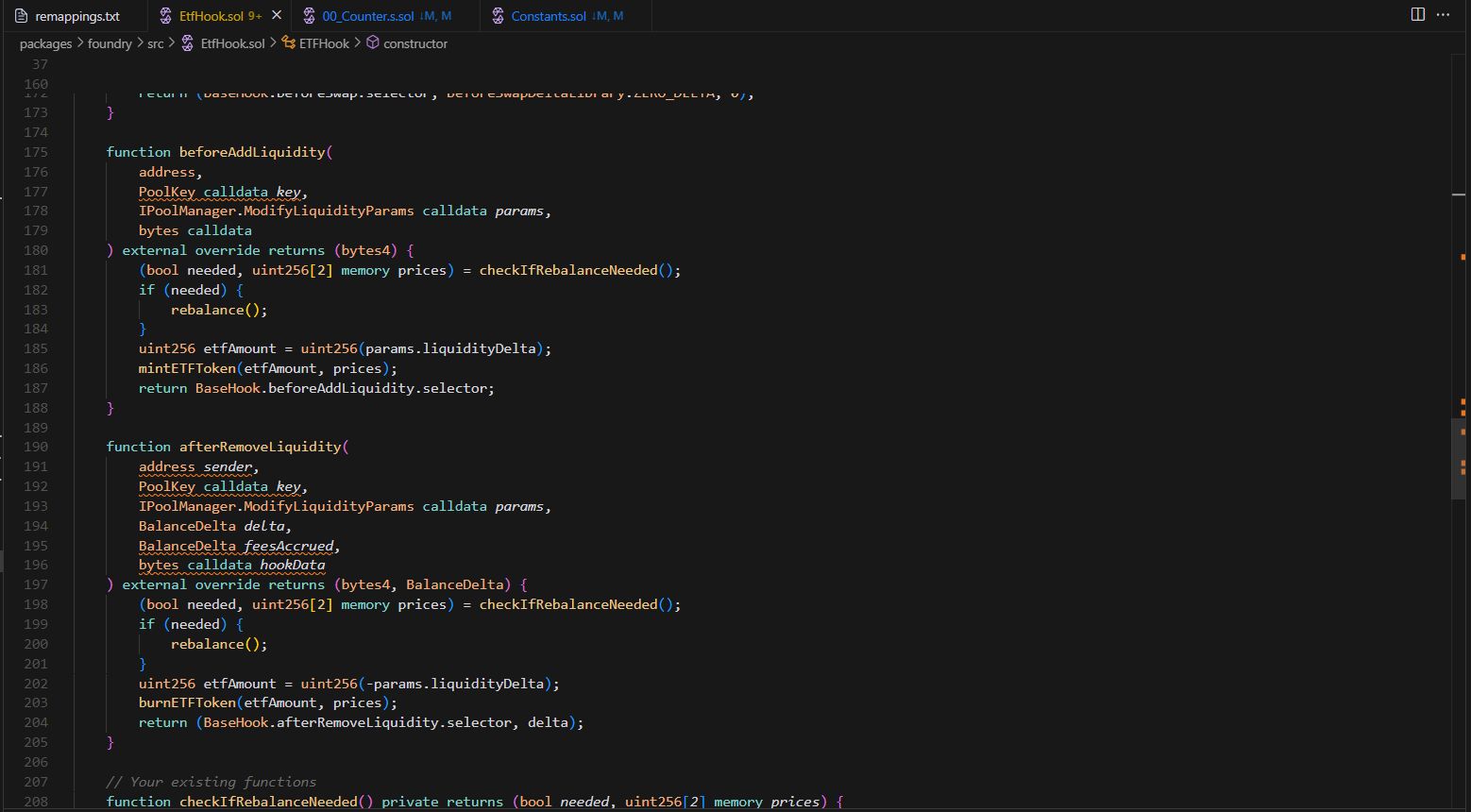This screenshot has width=1471, height=812.
Task: Click -params.liquidityDelta on line 202
Action: (455, 684)
